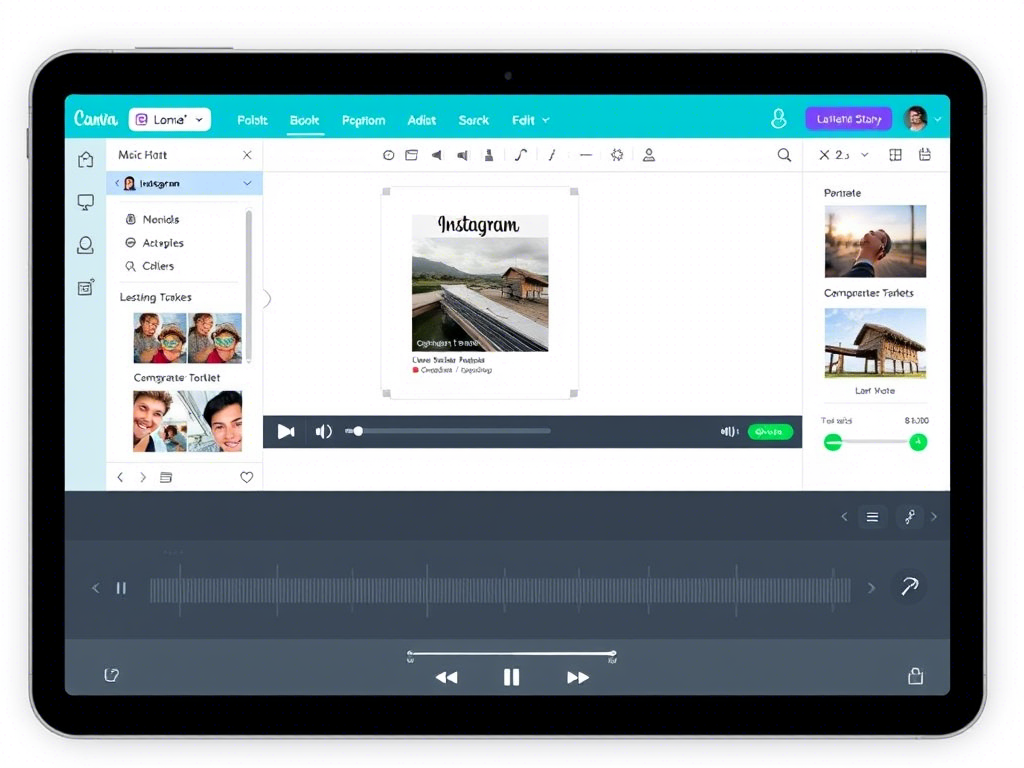Open the Palst menu
This screenshot has width=1024, height=768.
(252, 120)
